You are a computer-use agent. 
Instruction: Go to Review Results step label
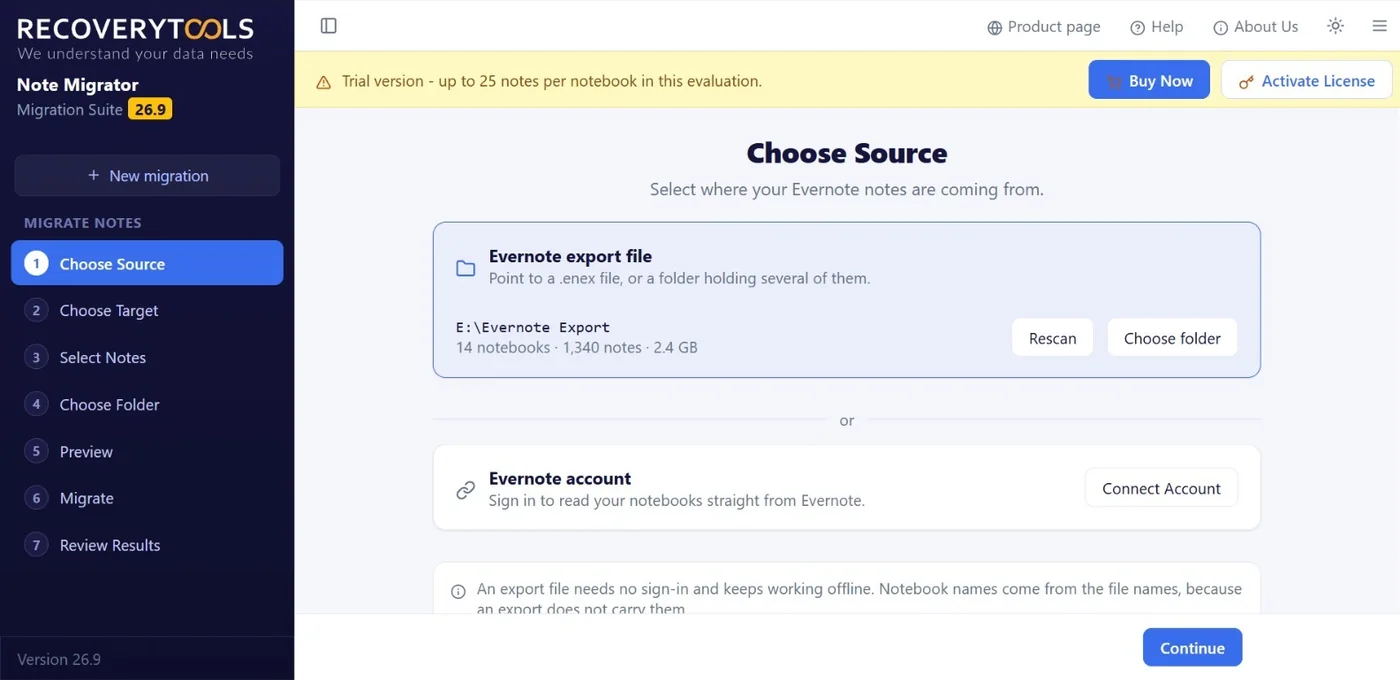110,545
